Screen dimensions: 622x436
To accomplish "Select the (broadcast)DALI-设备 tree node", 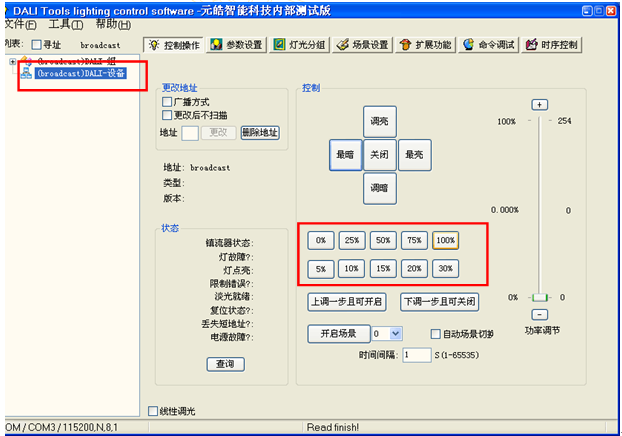I will pos(80,74).
